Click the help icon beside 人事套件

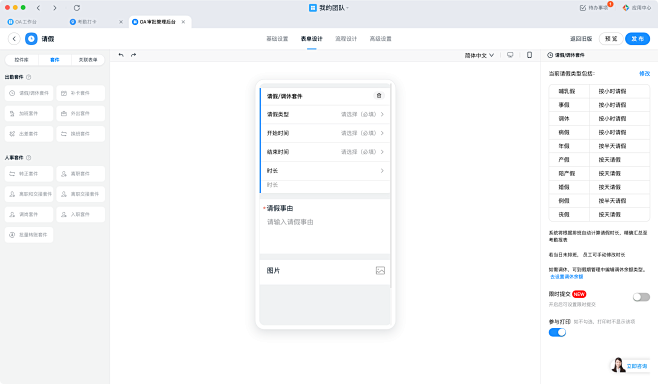click(x=29, y=158)
